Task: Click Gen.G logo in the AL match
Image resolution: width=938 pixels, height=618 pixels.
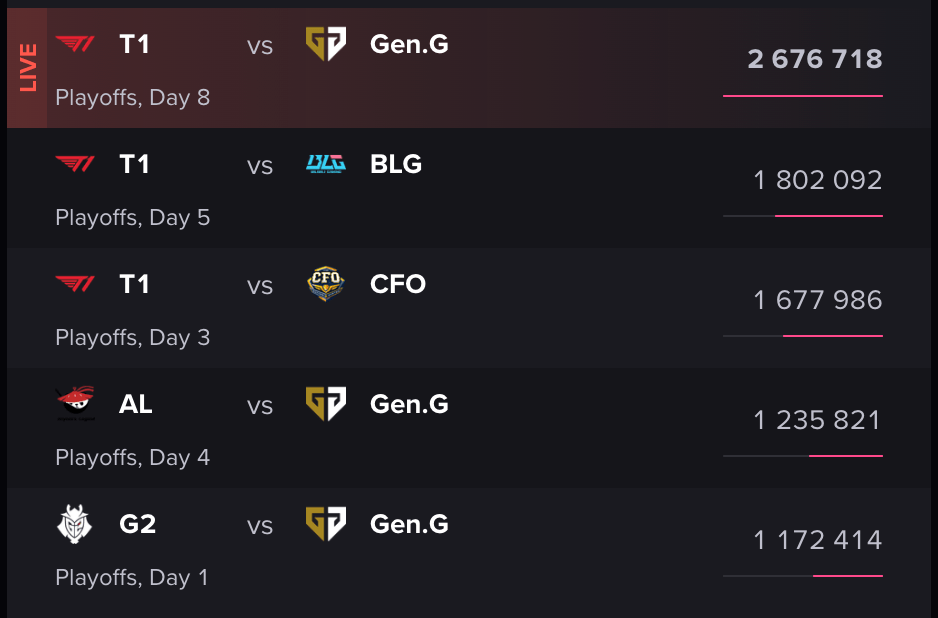Action: (326, 404)
